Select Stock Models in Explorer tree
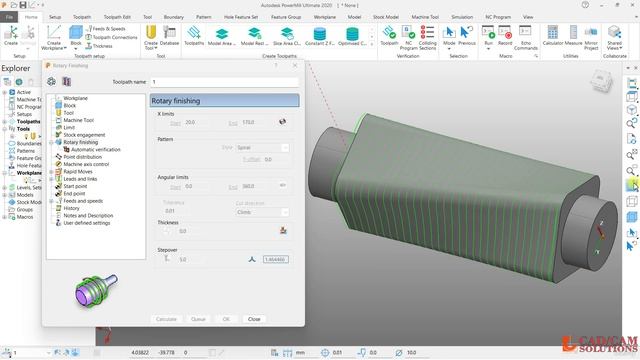640x360 pixels. click(x=29, y=202)
